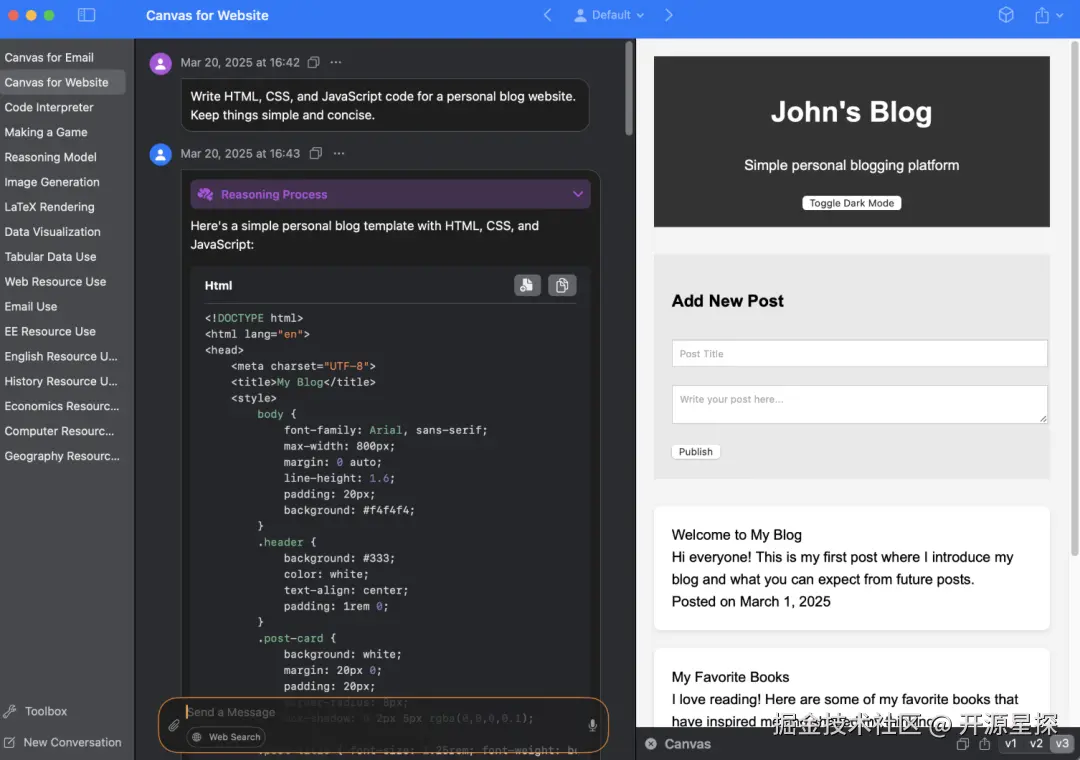This screenshot has height=760, width=1080.
Task: Open the Toolbox
Action: tap(36, 711)
